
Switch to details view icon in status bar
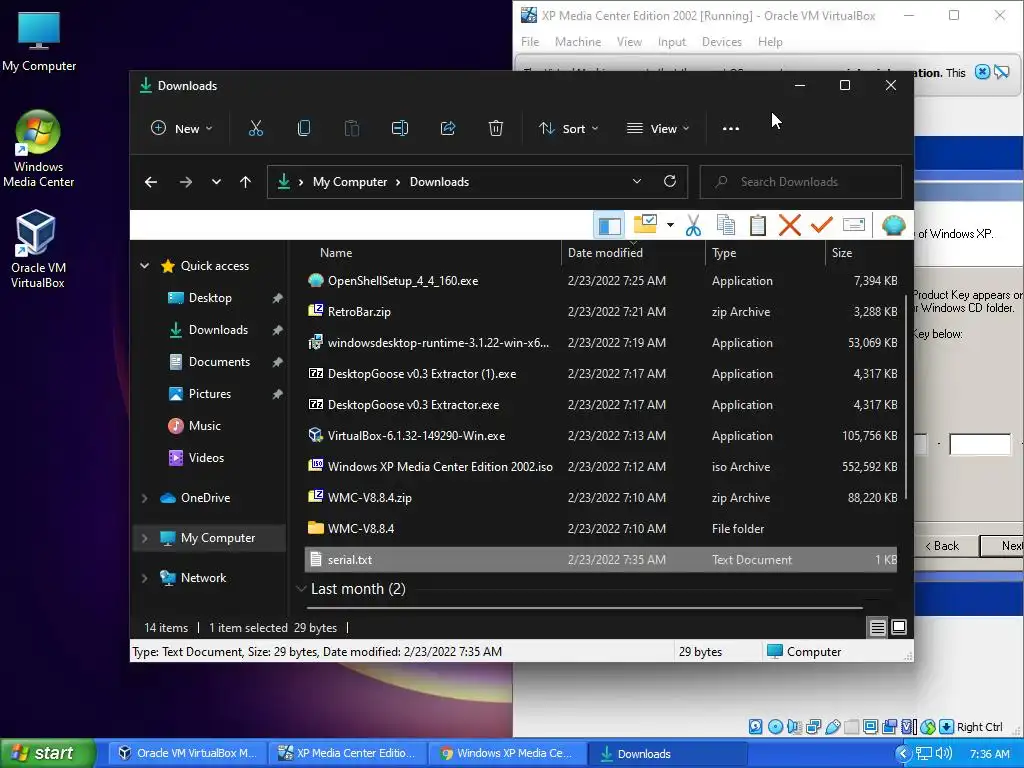pos(877,628)
